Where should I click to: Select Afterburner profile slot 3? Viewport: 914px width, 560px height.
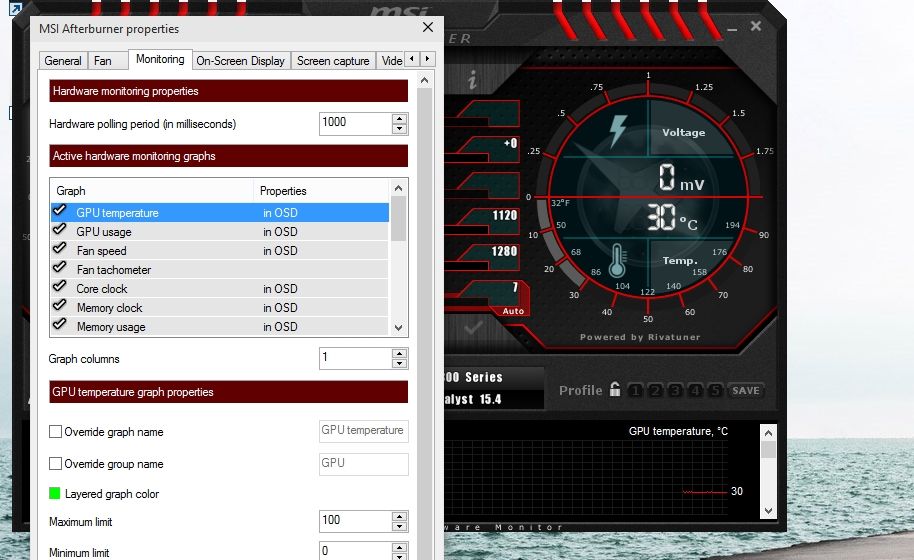[676, 390]
